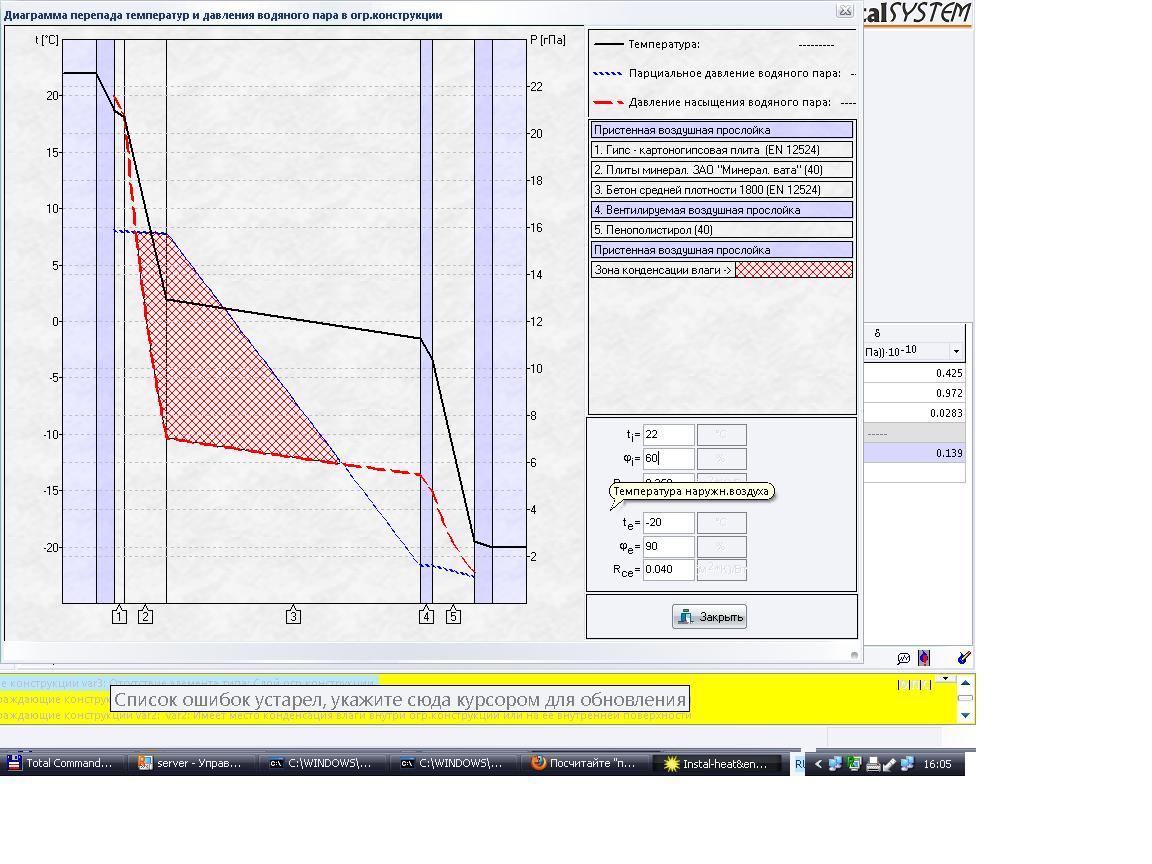
Task: Select the 0.425 cell in the δ column
Action: pos(914,373)
